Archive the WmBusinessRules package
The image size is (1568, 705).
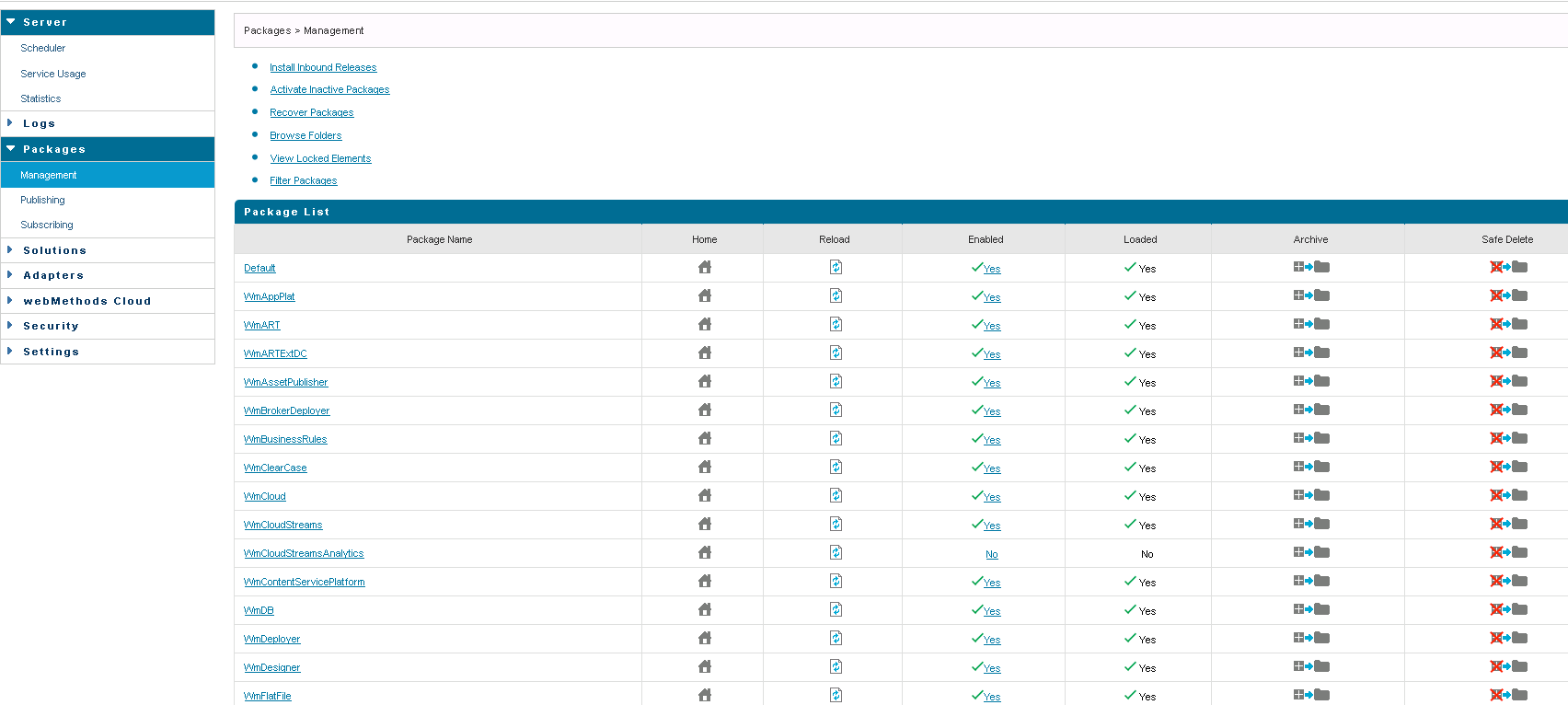(1311, 438)
